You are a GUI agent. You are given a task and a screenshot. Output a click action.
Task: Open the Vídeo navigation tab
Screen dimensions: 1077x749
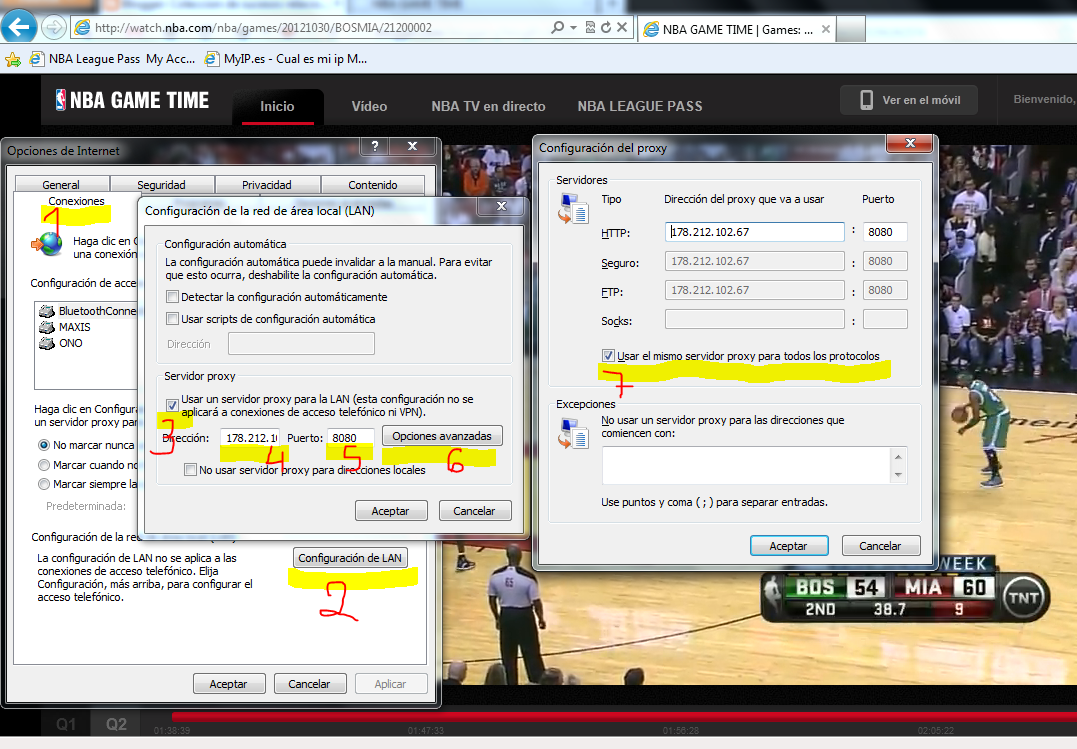click(370, 107)
